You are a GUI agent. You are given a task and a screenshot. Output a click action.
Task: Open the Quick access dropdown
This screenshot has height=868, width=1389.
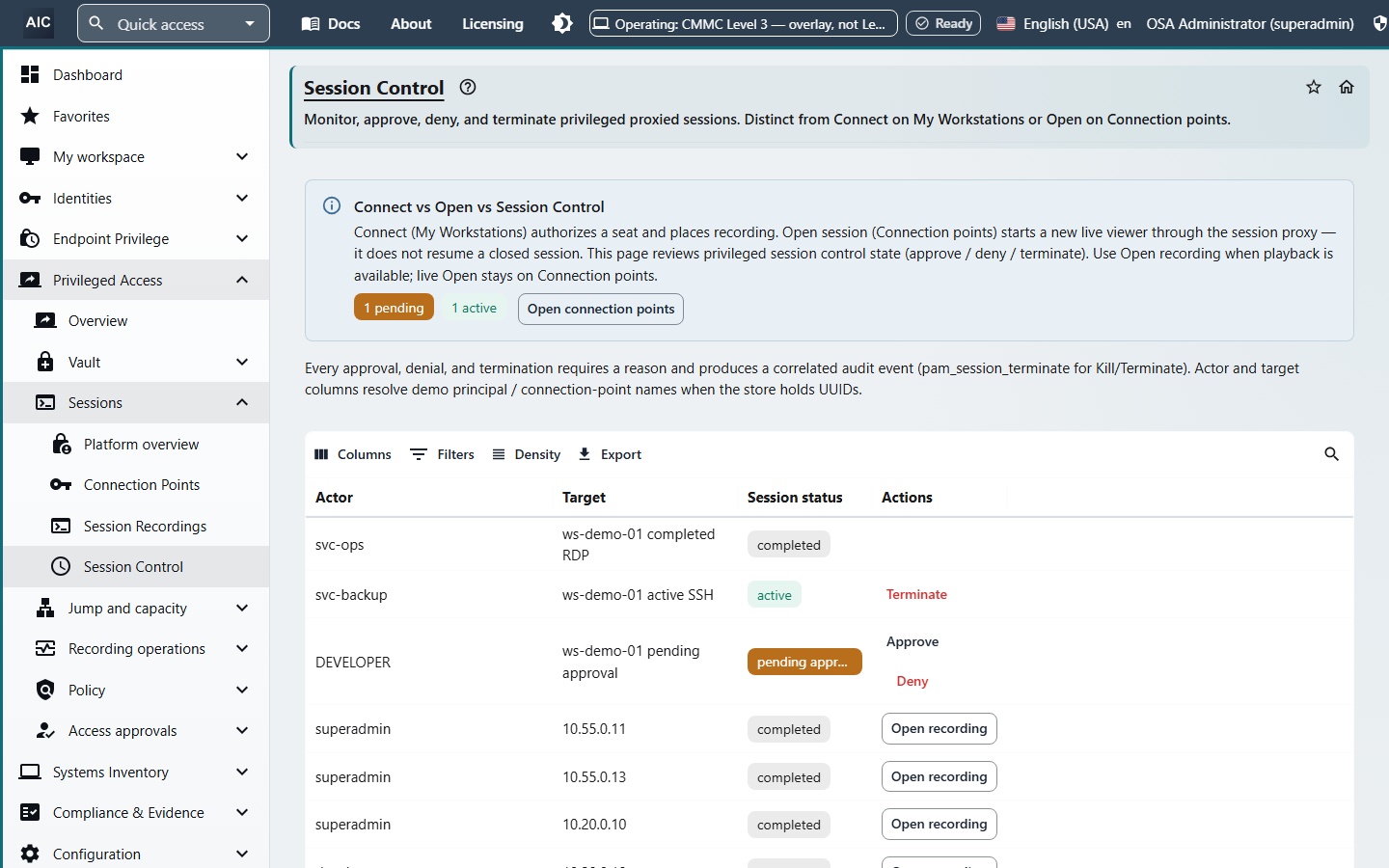click(x=174, y=23)
